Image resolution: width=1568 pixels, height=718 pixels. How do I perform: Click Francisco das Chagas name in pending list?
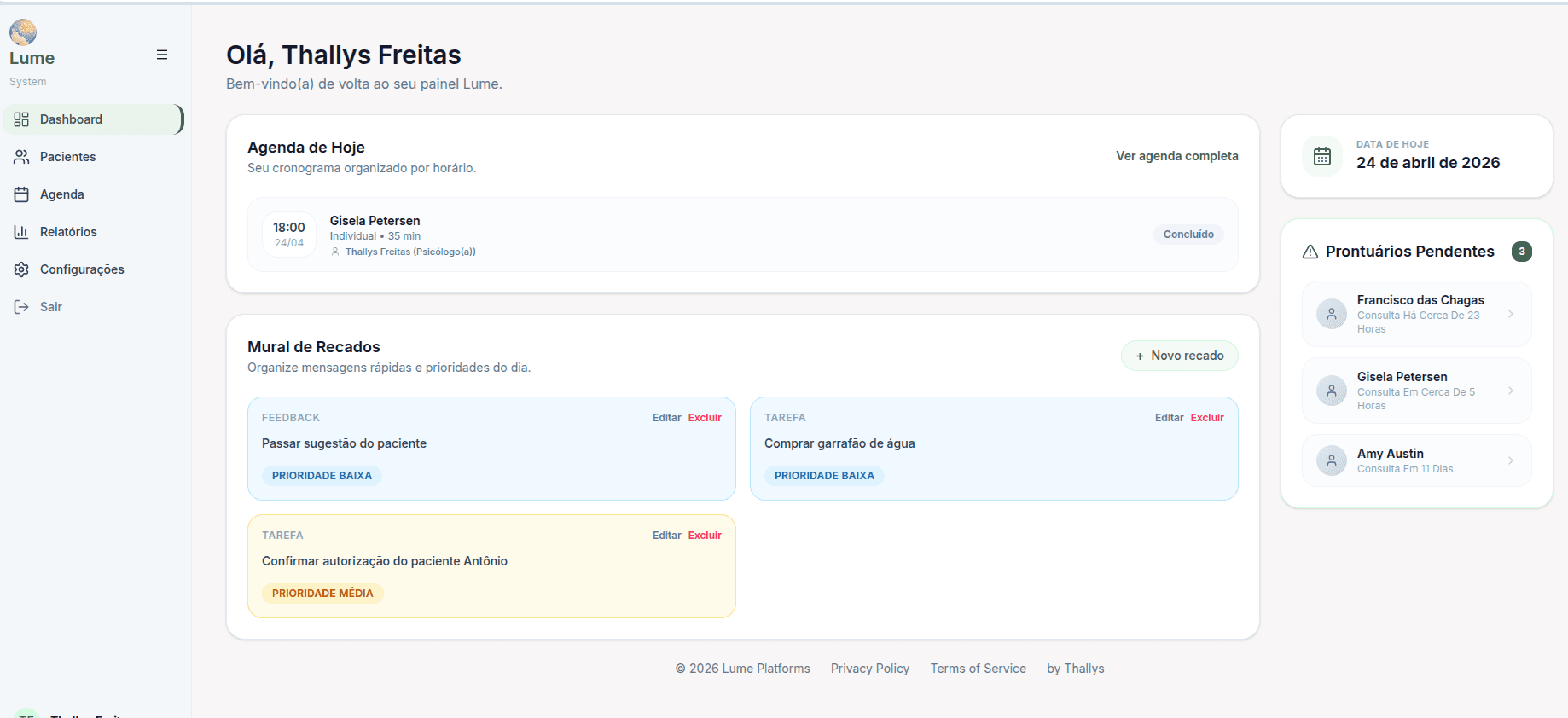click(1420, 300)
